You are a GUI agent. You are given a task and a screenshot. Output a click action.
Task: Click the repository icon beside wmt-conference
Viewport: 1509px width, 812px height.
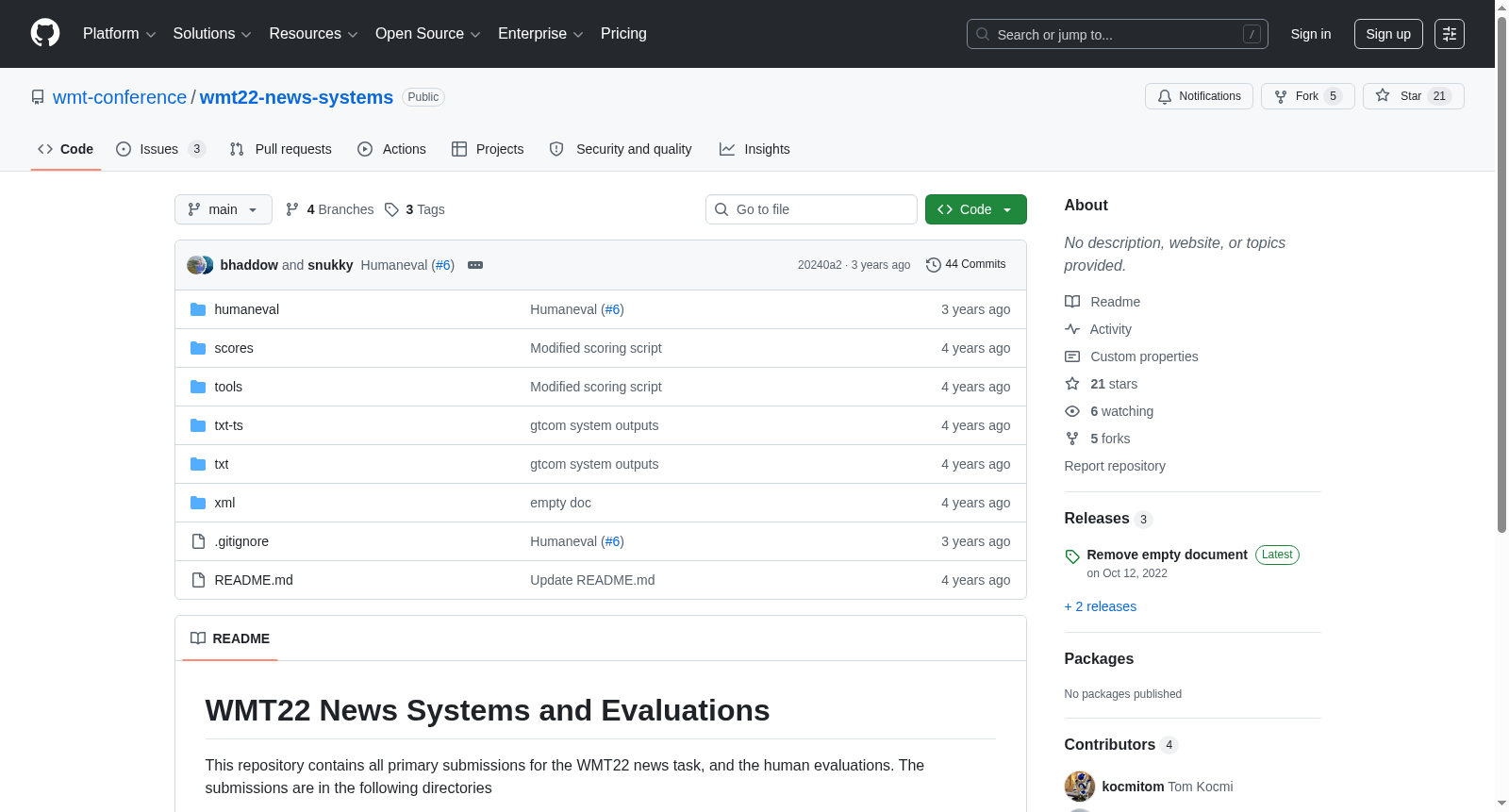(x=38, y=97)
